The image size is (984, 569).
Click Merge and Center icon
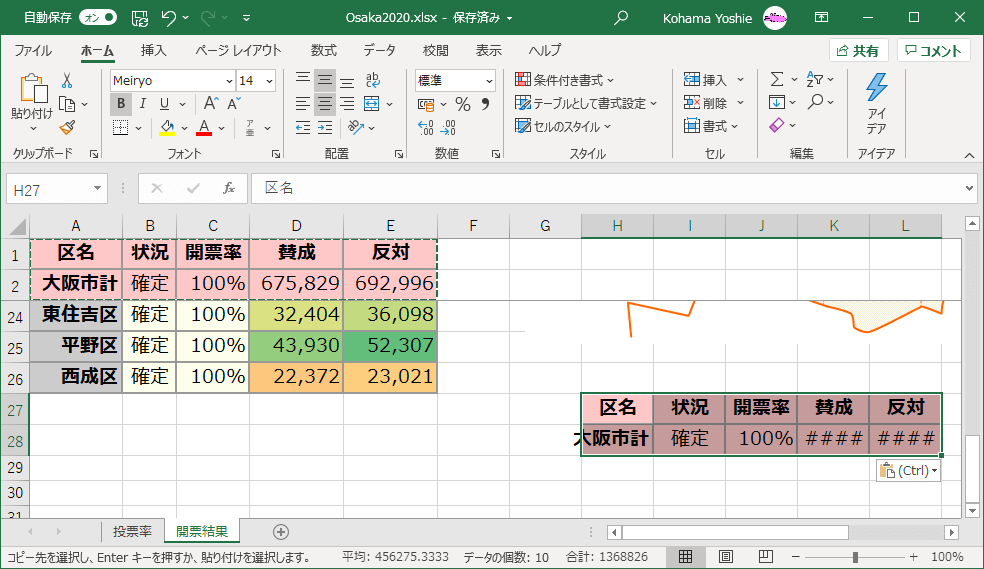click(372, 104)
